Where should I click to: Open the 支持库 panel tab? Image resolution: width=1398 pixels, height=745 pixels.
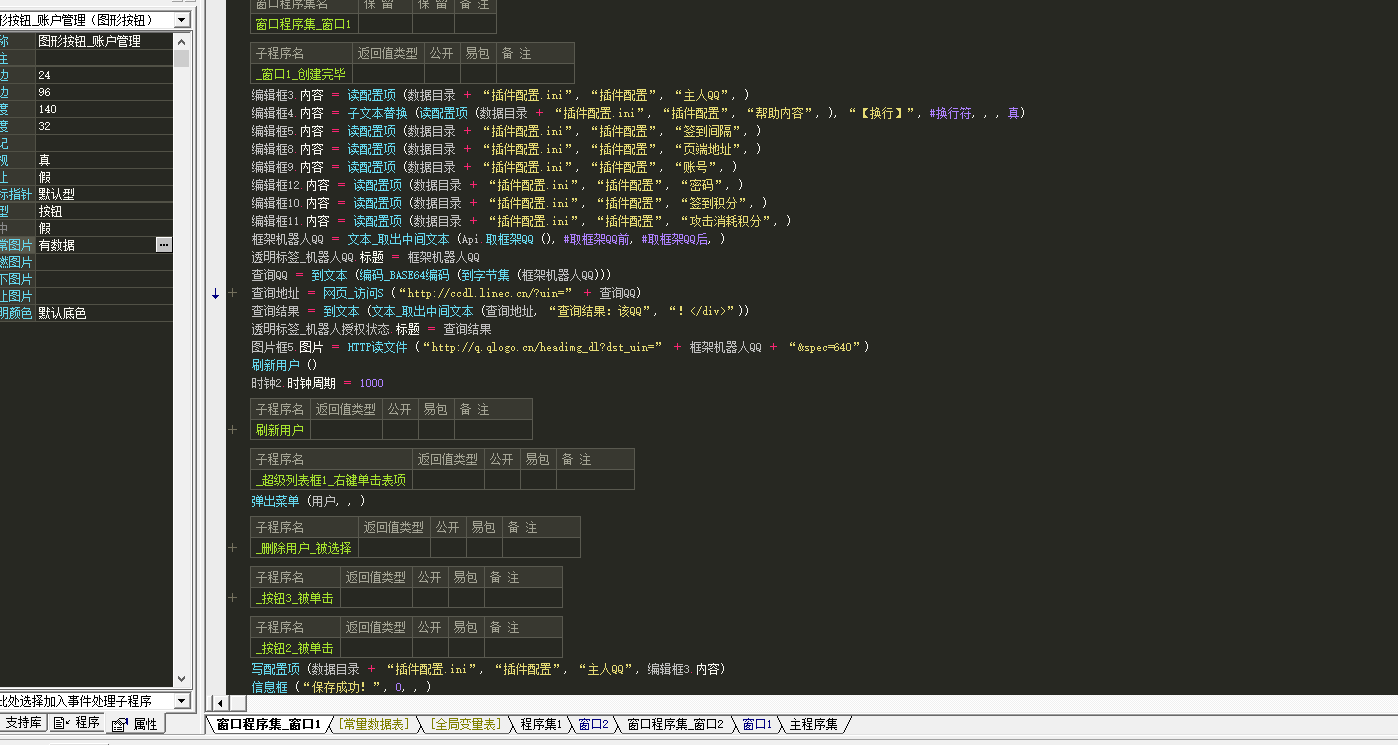pyautogui.click(x=22, y=723)
